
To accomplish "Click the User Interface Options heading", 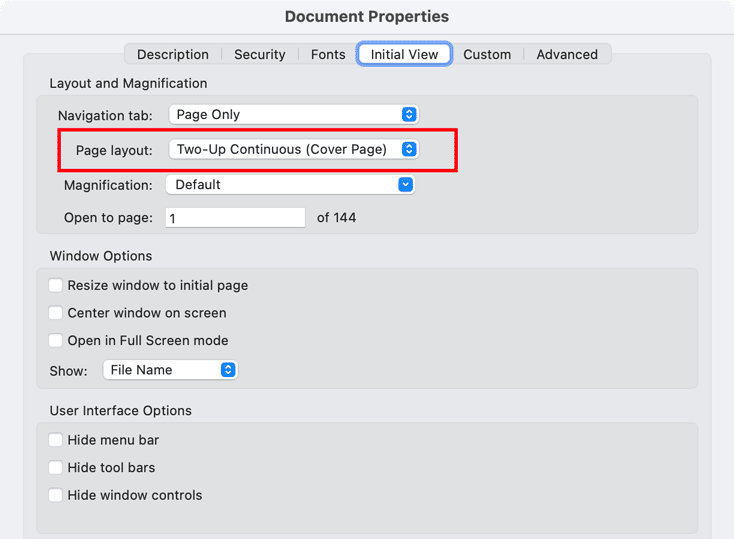I will 121,411.
